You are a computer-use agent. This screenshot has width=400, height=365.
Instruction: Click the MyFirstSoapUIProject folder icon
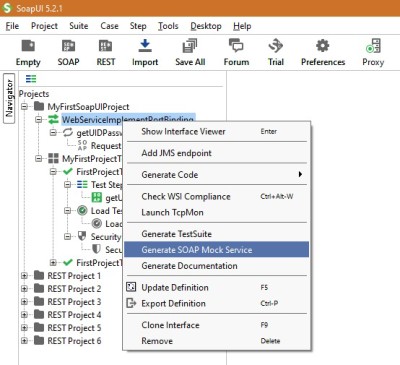pyautogui.click(x=39, y=106)
